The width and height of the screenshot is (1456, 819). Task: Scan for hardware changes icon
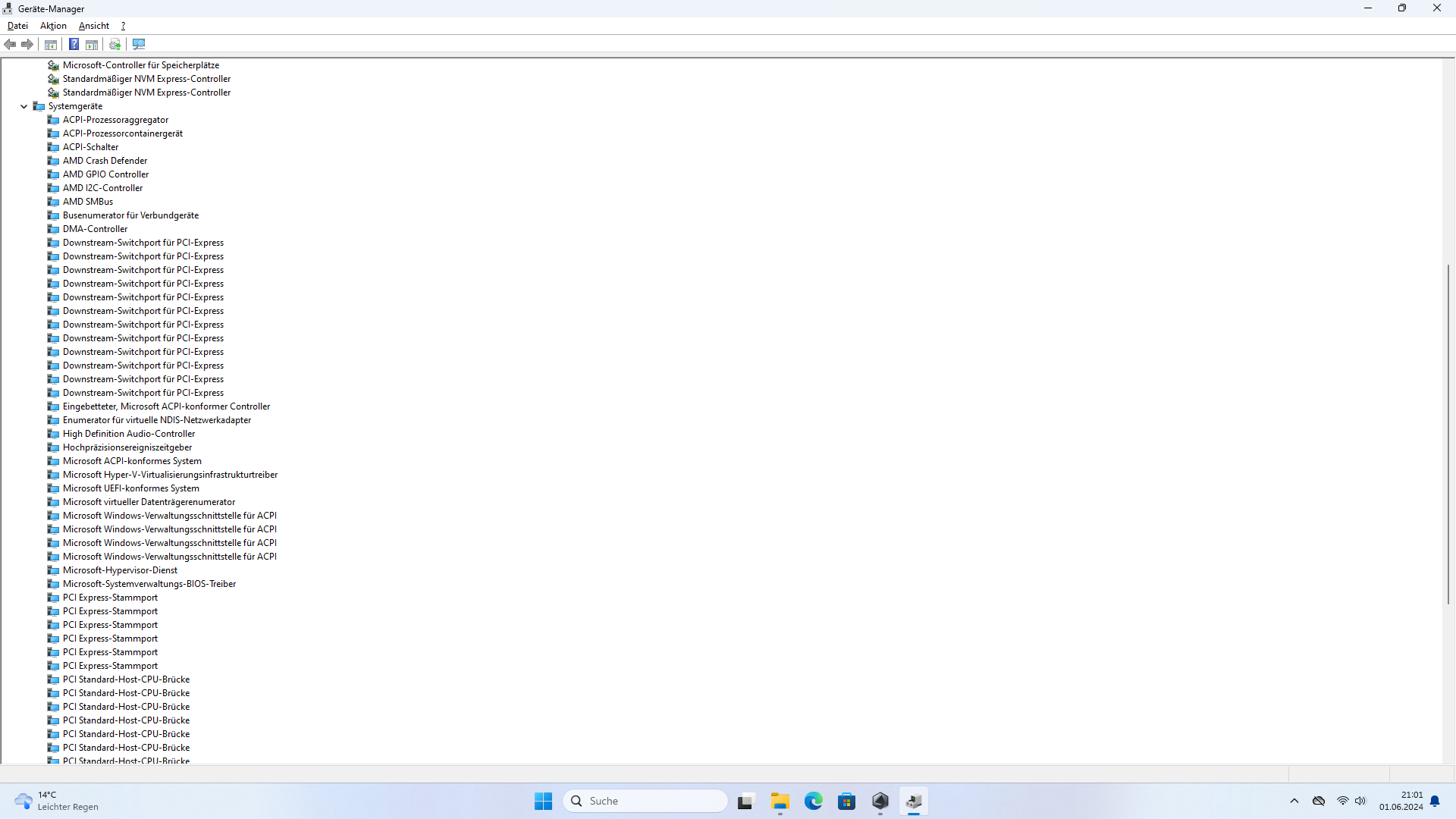(139, 45)
